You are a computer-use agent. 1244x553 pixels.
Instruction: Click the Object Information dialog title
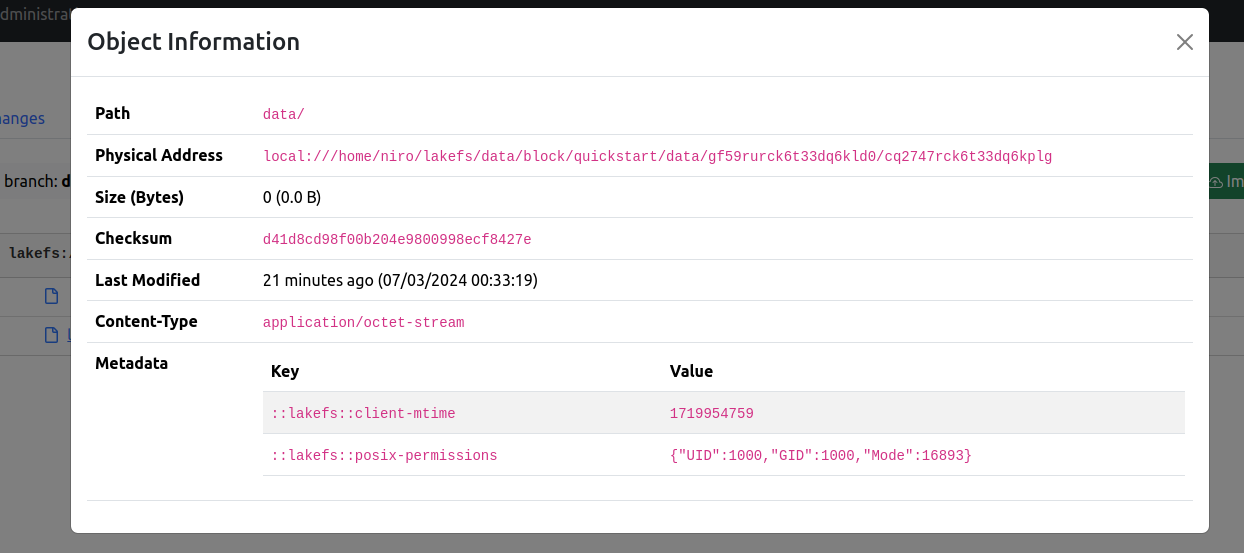(x=193, y=42)
